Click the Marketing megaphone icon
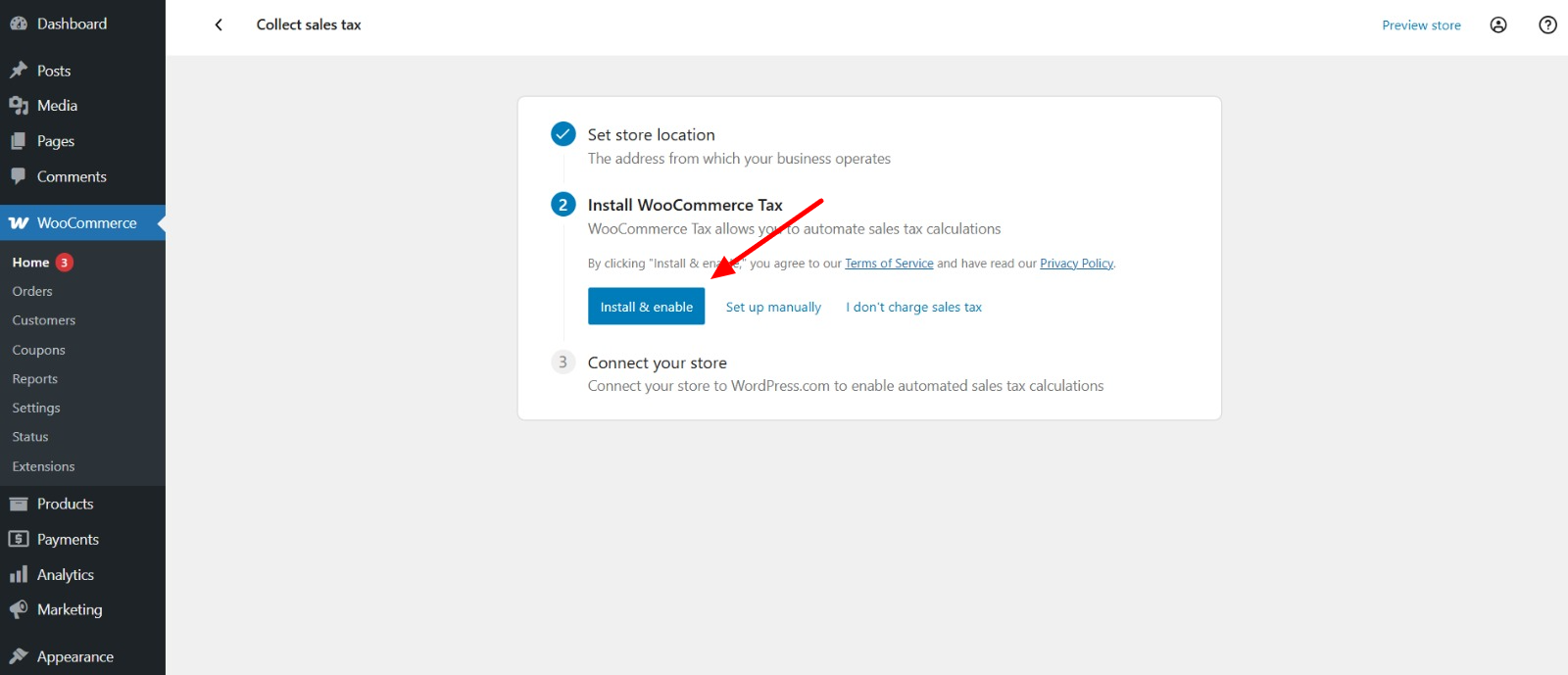Screen dimensions: 1568x675 [19, 609]
